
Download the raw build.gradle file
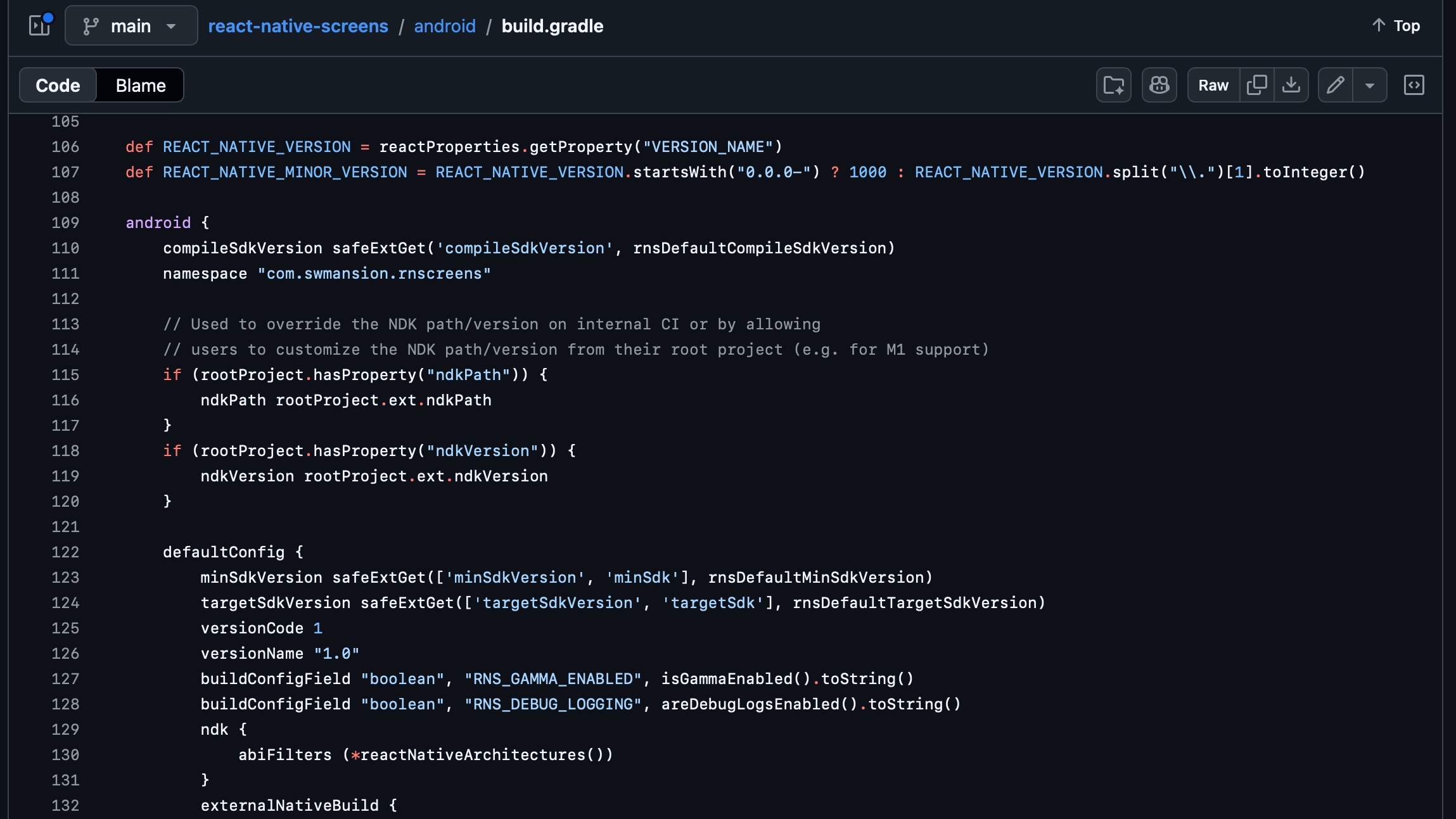point(1291,85)
